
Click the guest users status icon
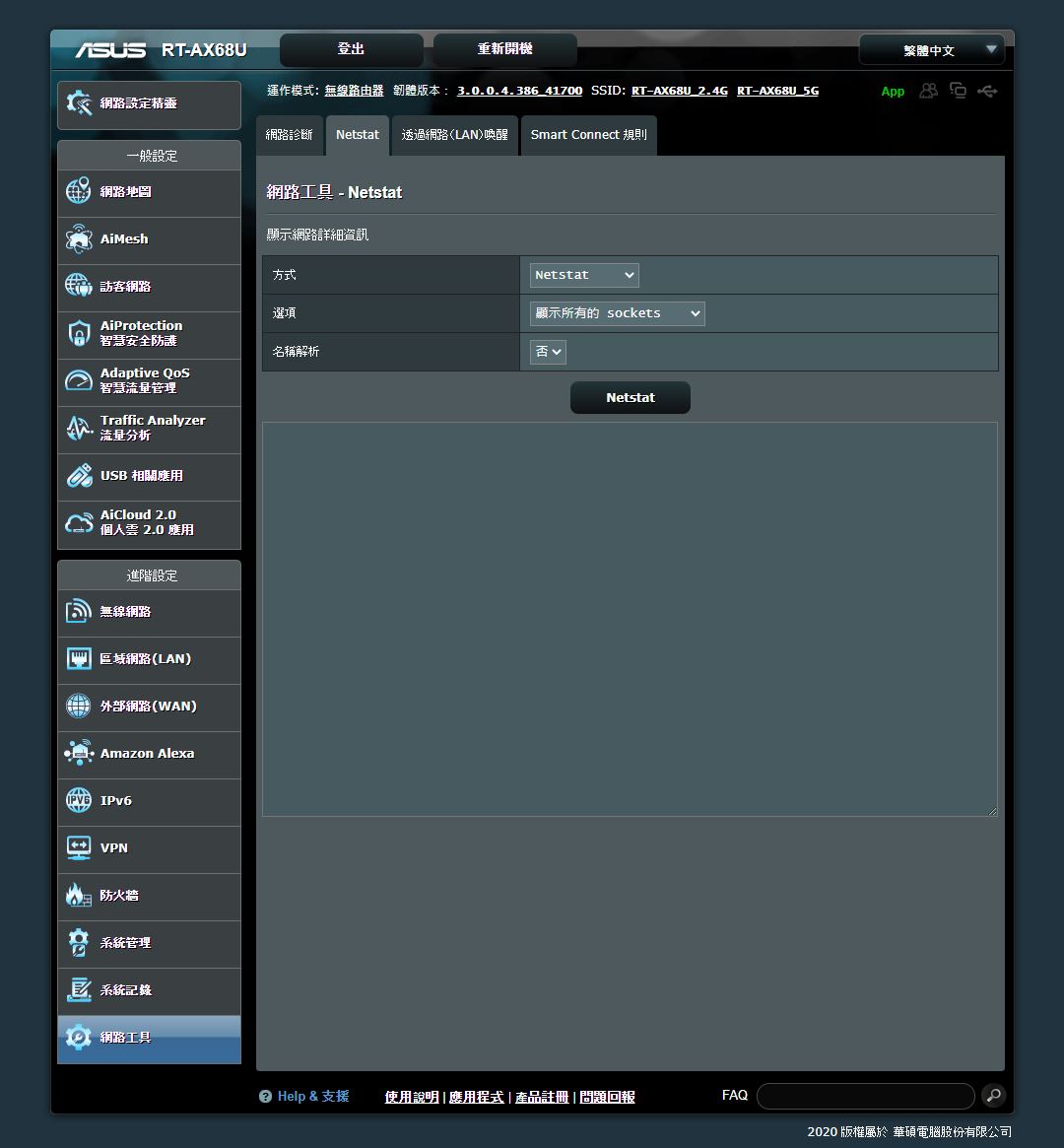[929, 91]
